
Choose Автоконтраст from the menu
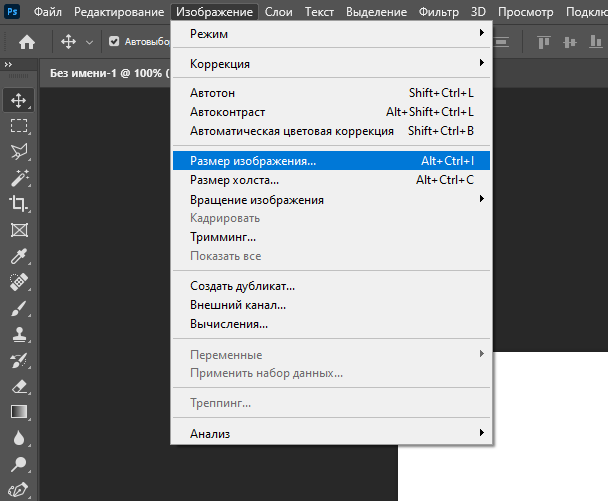(332, 112)
